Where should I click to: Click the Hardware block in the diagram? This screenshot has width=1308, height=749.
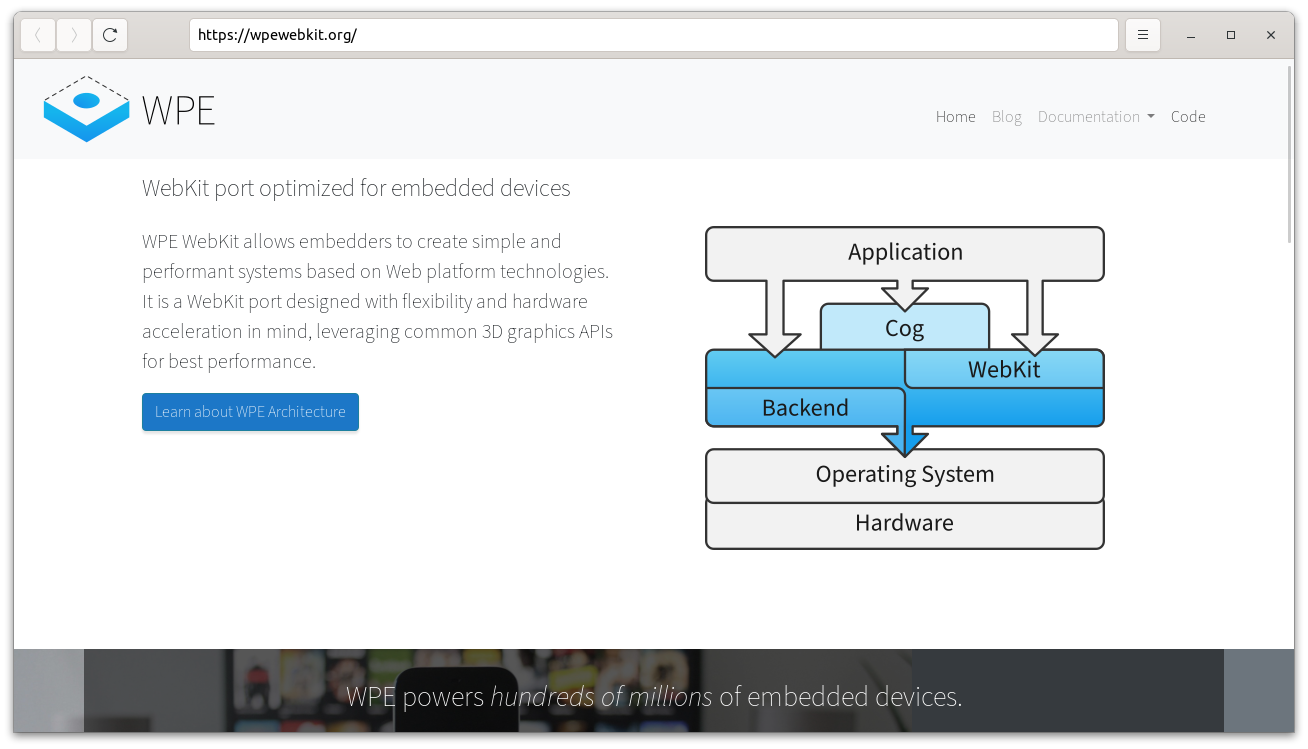[904, 523]
